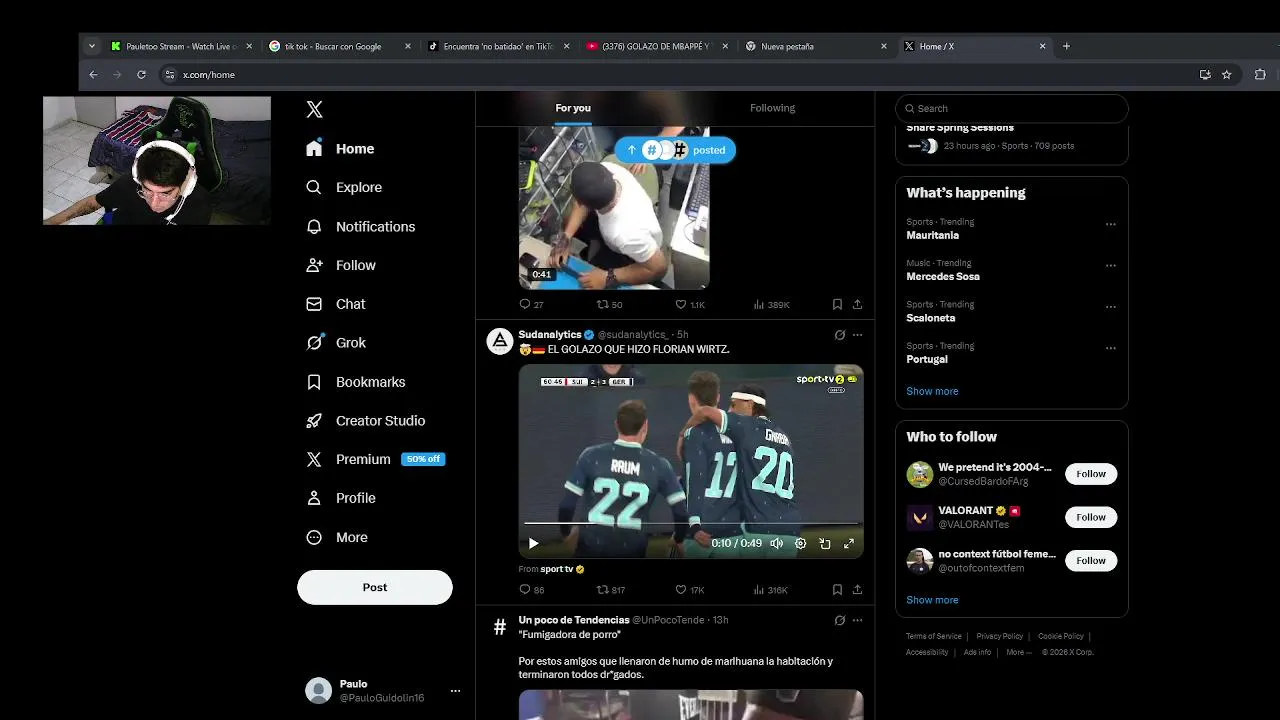Open Wirtz video settings gear
This screenshot has height=720, width=1280.
pos(800,543)
